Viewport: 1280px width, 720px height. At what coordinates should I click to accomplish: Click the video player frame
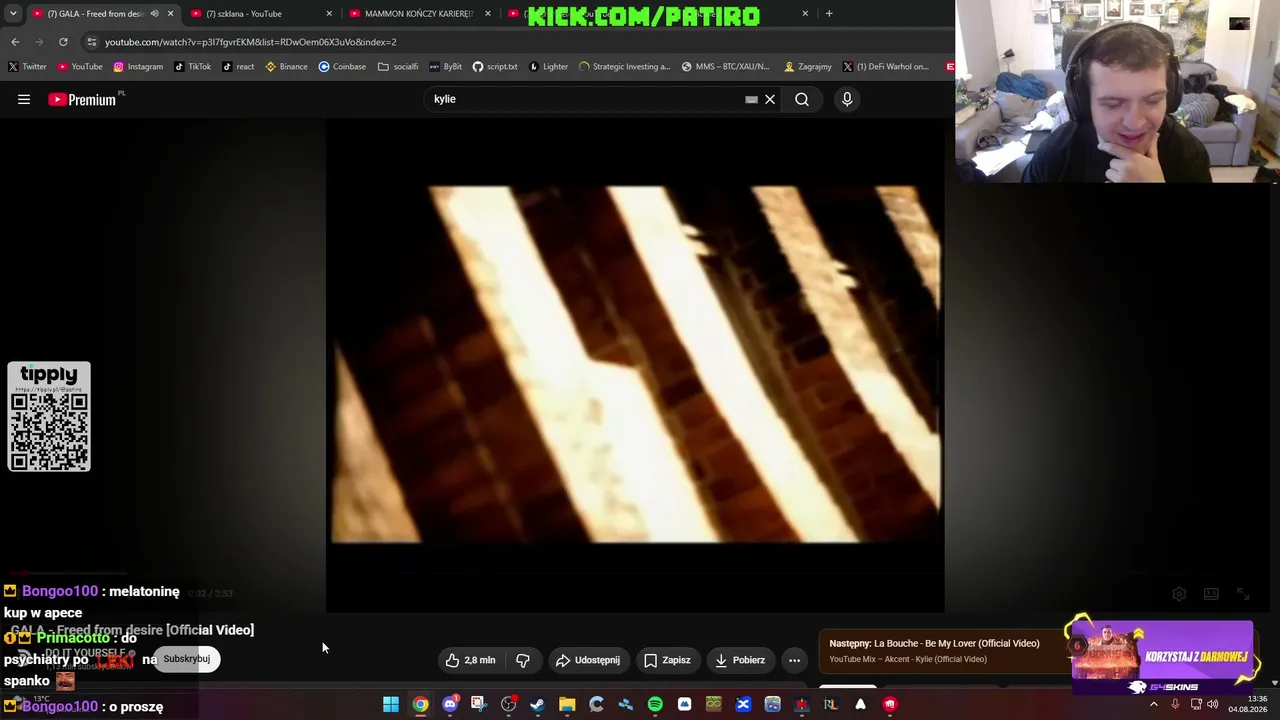[636, 364]
